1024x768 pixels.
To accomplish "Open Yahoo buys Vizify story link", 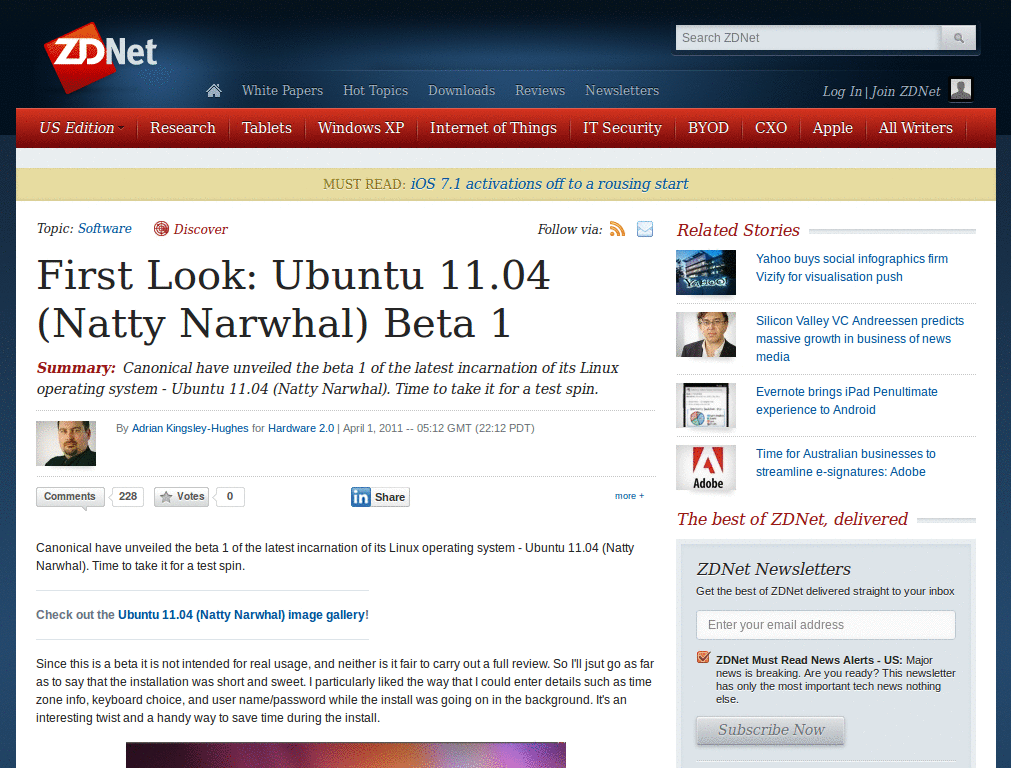I will point(852,268).
